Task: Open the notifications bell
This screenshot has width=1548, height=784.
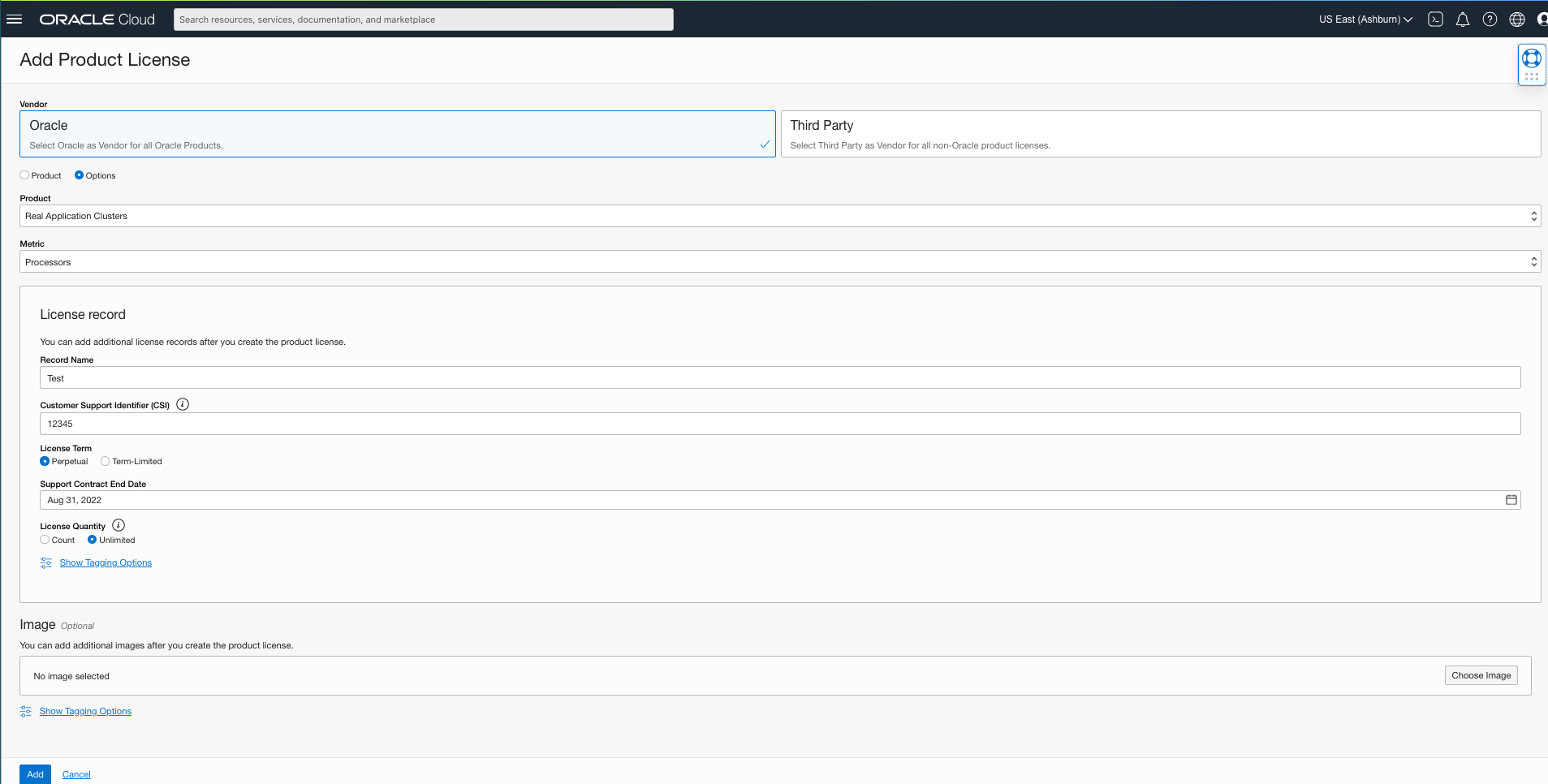Action: (1462, 19)
